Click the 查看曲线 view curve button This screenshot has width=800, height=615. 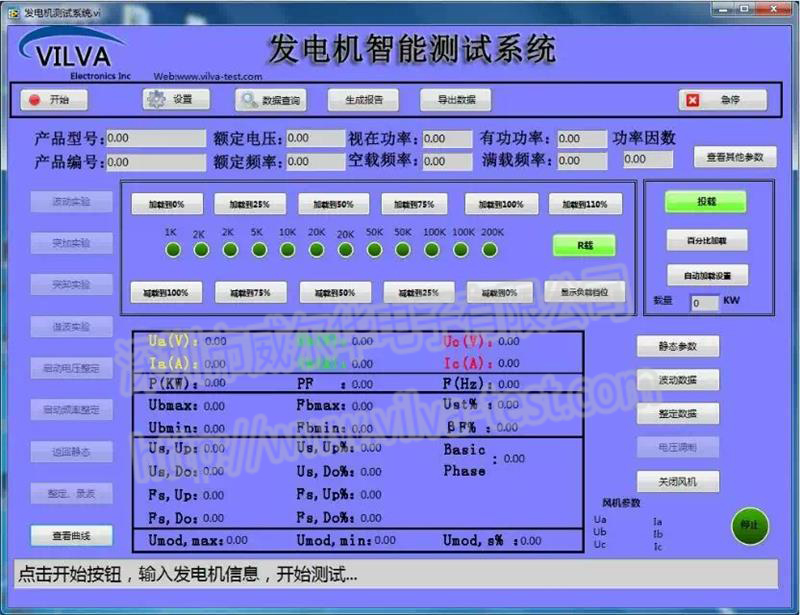(71, 536)
